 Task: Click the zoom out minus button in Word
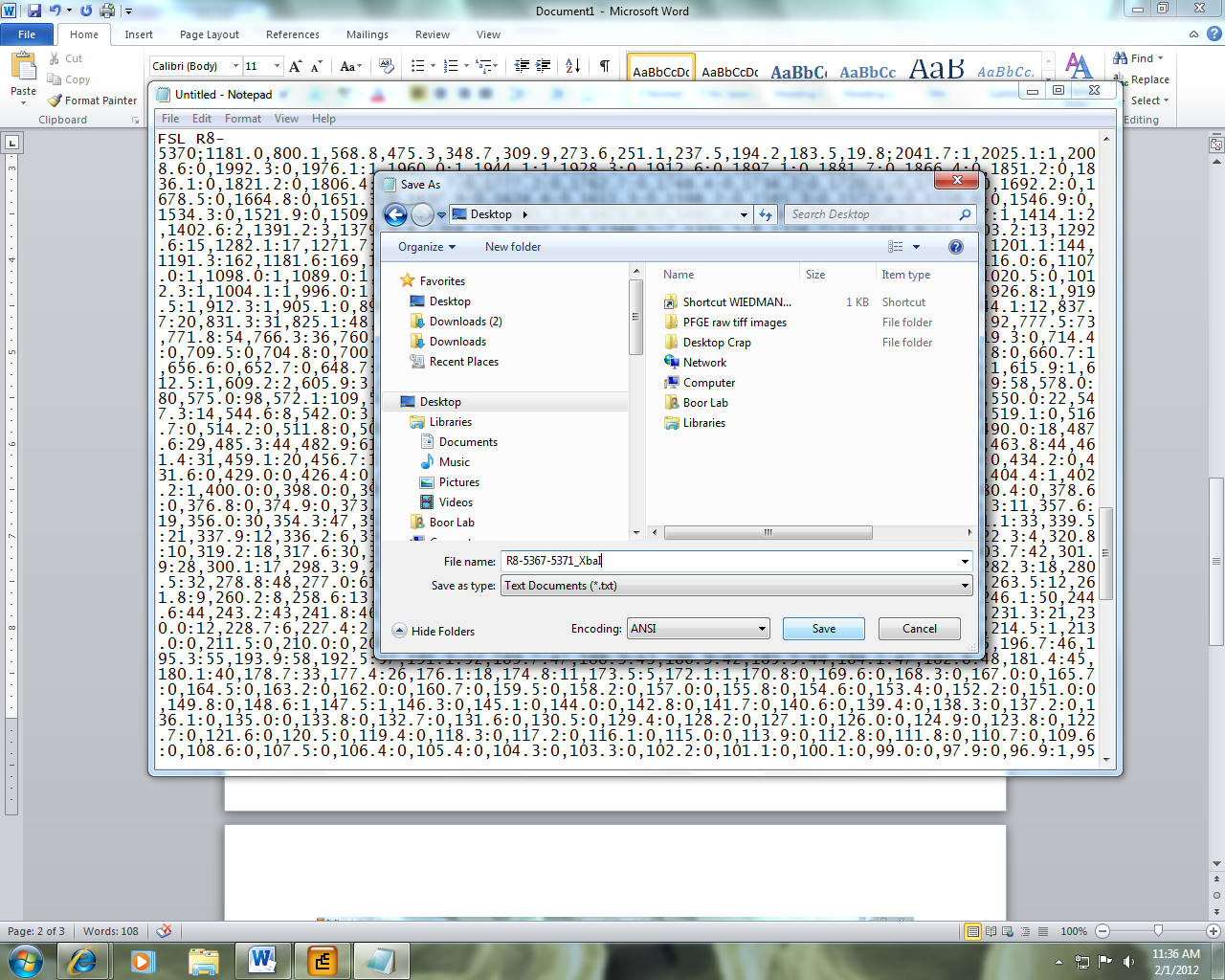click(x=1102, y=931)
